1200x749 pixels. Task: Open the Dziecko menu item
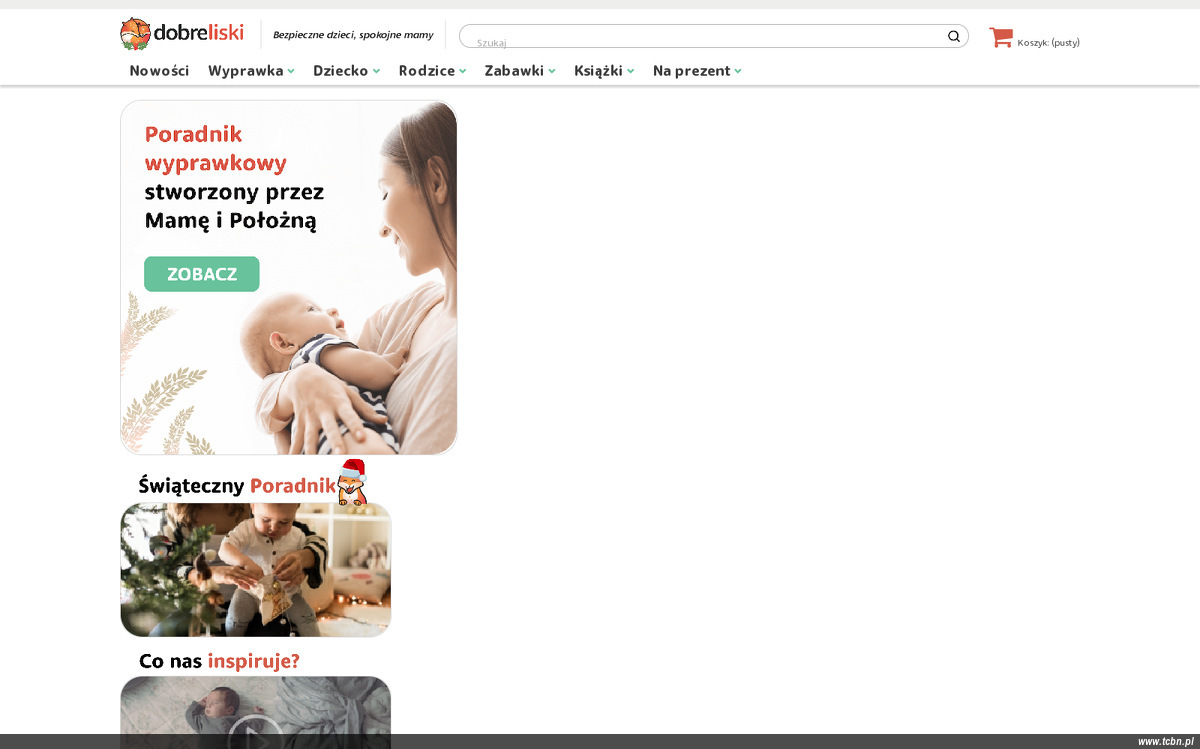pos(341,71)
